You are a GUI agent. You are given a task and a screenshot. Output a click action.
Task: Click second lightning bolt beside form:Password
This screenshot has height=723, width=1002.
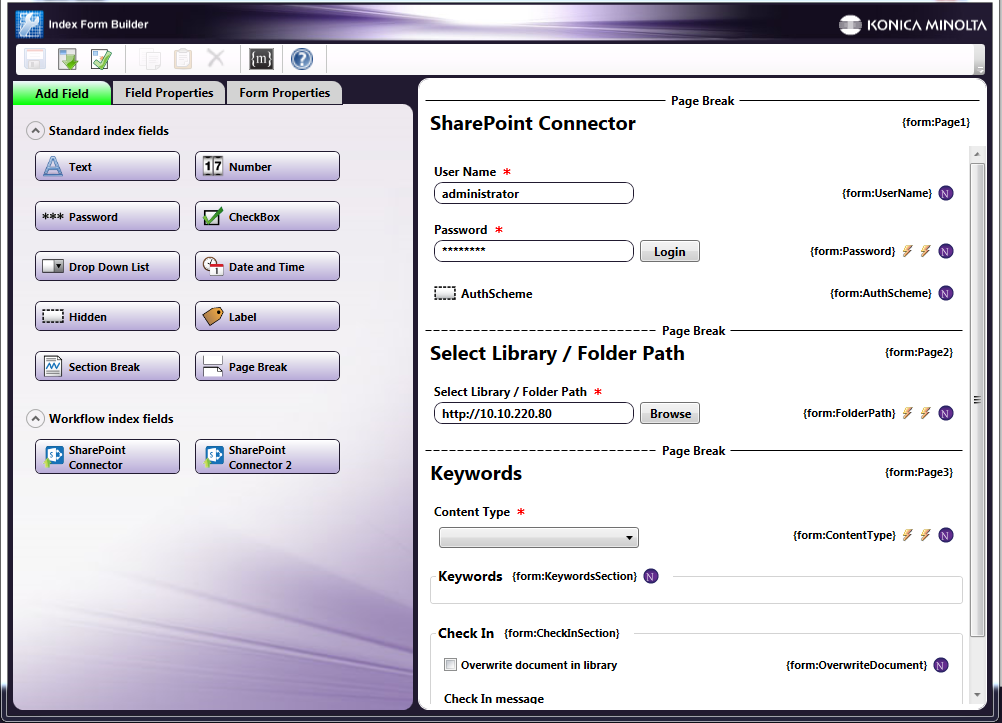click(x=925, y=251)
